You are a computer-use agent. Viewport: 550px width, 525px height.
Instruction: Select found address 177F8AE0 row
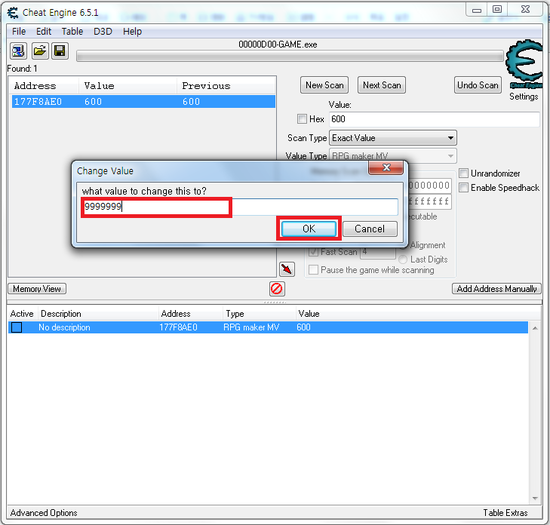click(x=143, y=102)
